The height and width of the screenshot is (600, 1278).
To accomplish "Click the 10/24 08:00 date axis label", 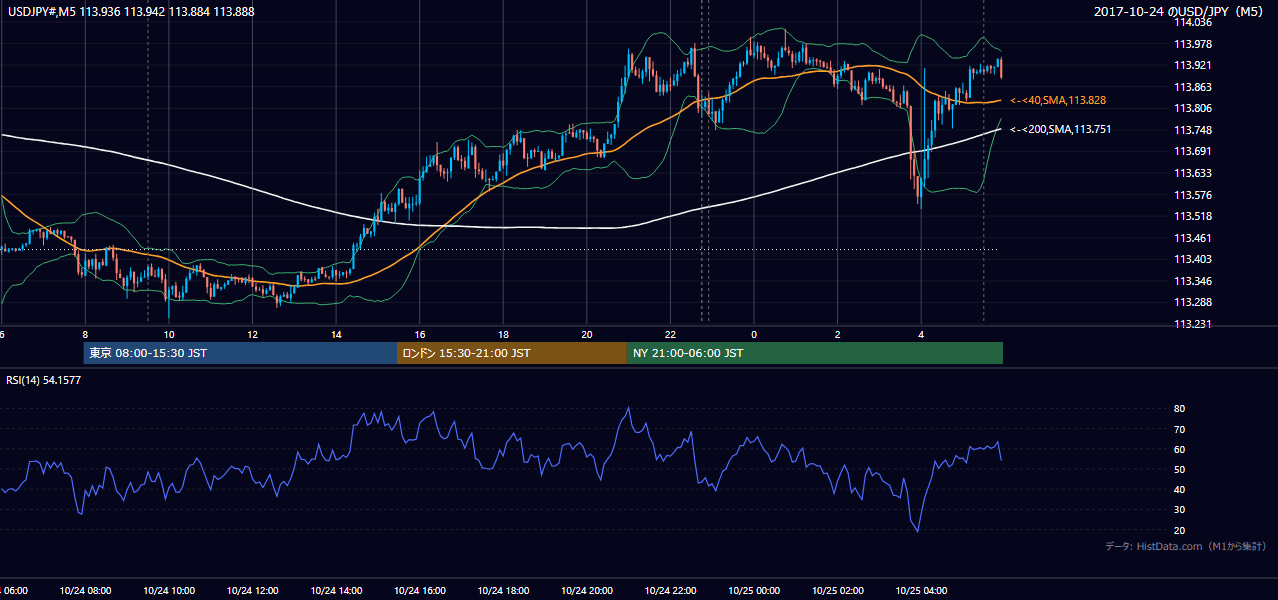I will coord(85,591).
